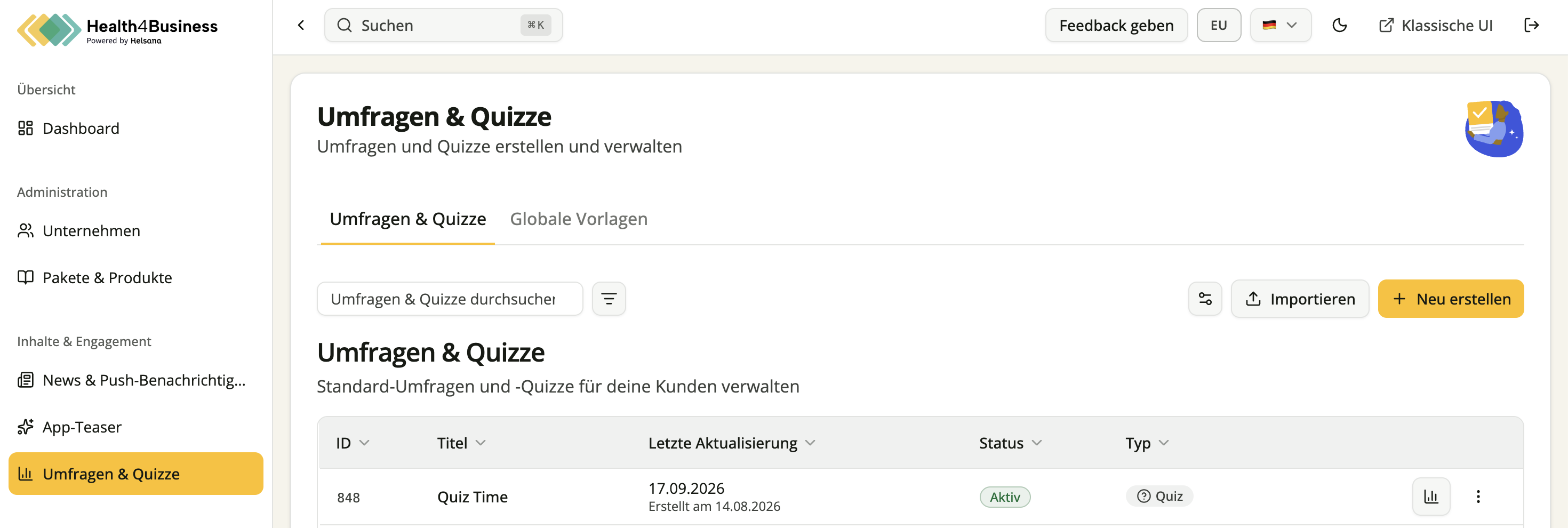The width and height of the screenshot is (1568, 528).
Task: Open column settings sliders icon
Action: pos(1205,299)
